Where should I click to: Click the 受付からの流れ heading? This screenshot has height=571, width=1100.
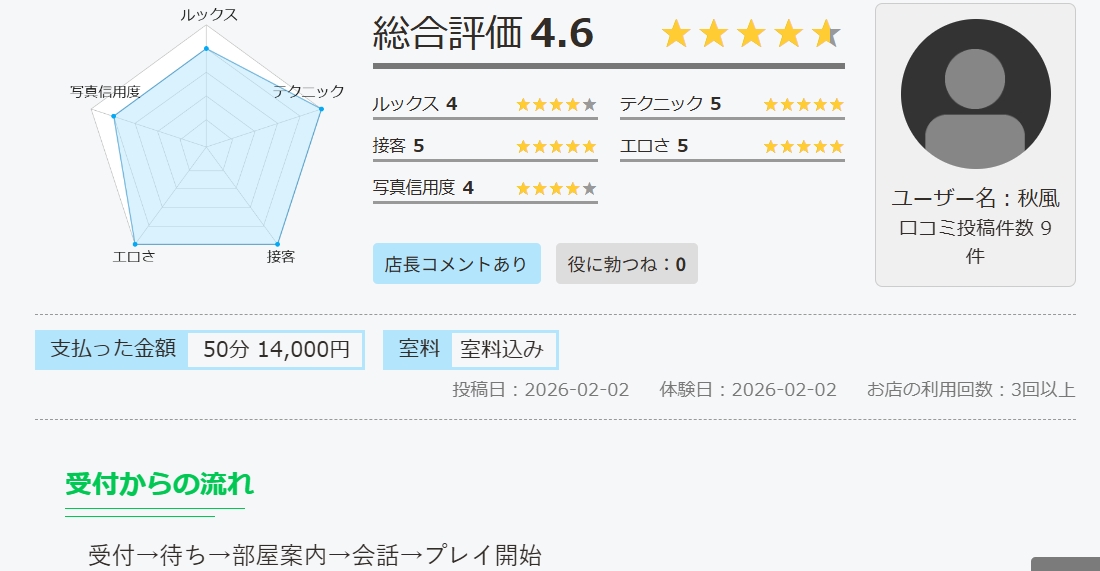point(159,485)
